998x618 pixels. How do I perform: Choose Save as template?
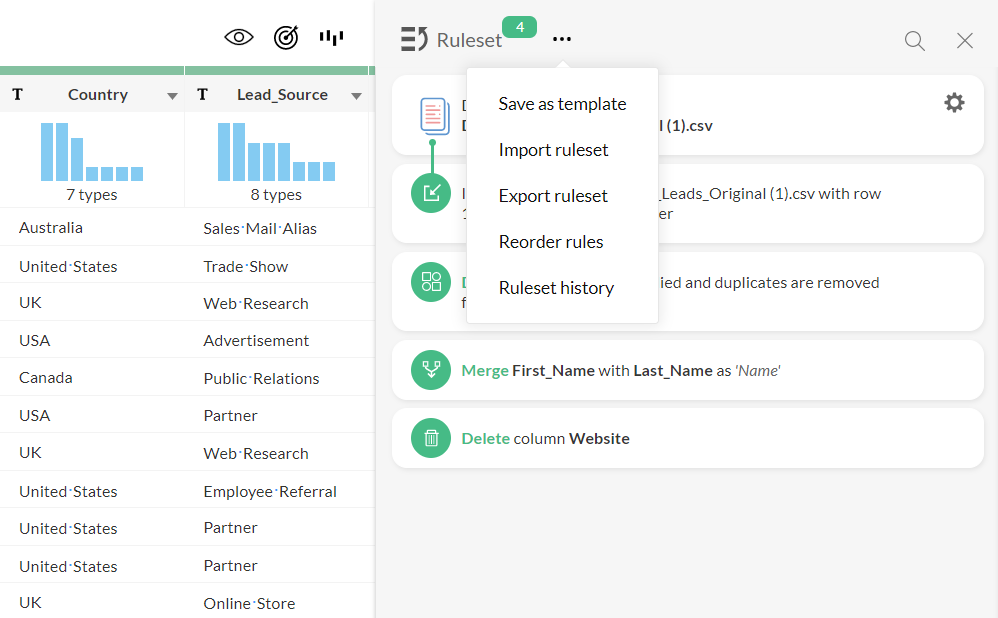pos(562,104)
